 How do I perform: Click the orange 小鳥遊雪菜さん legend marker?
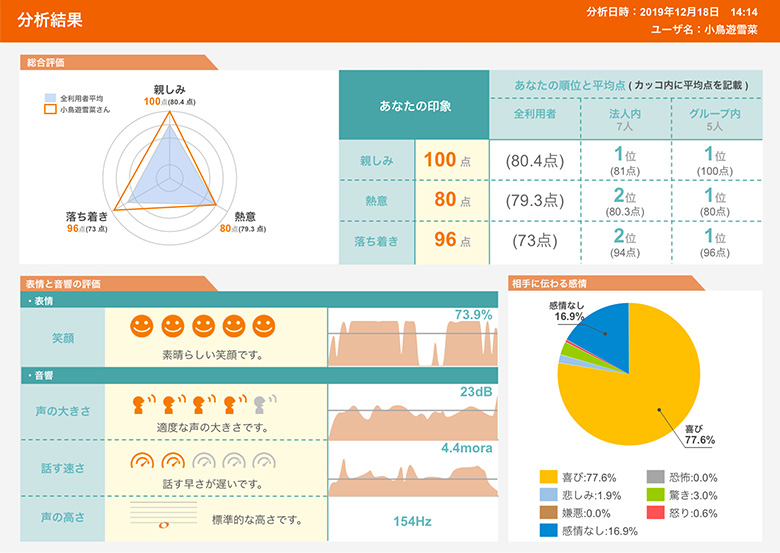[x=50, y=110]
